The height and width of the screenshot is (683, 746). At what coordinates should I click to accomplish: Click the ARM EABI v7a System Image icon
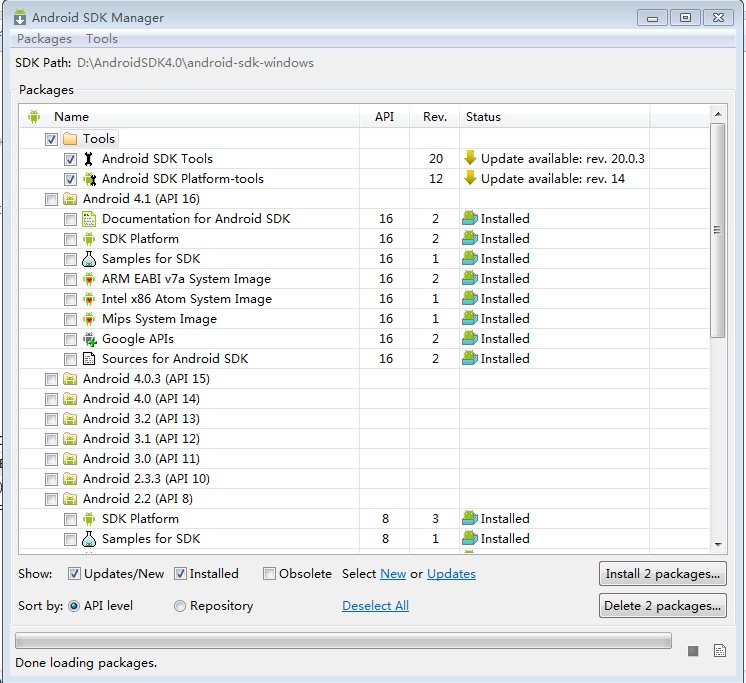pyautogui.click(x=89, y=279)
